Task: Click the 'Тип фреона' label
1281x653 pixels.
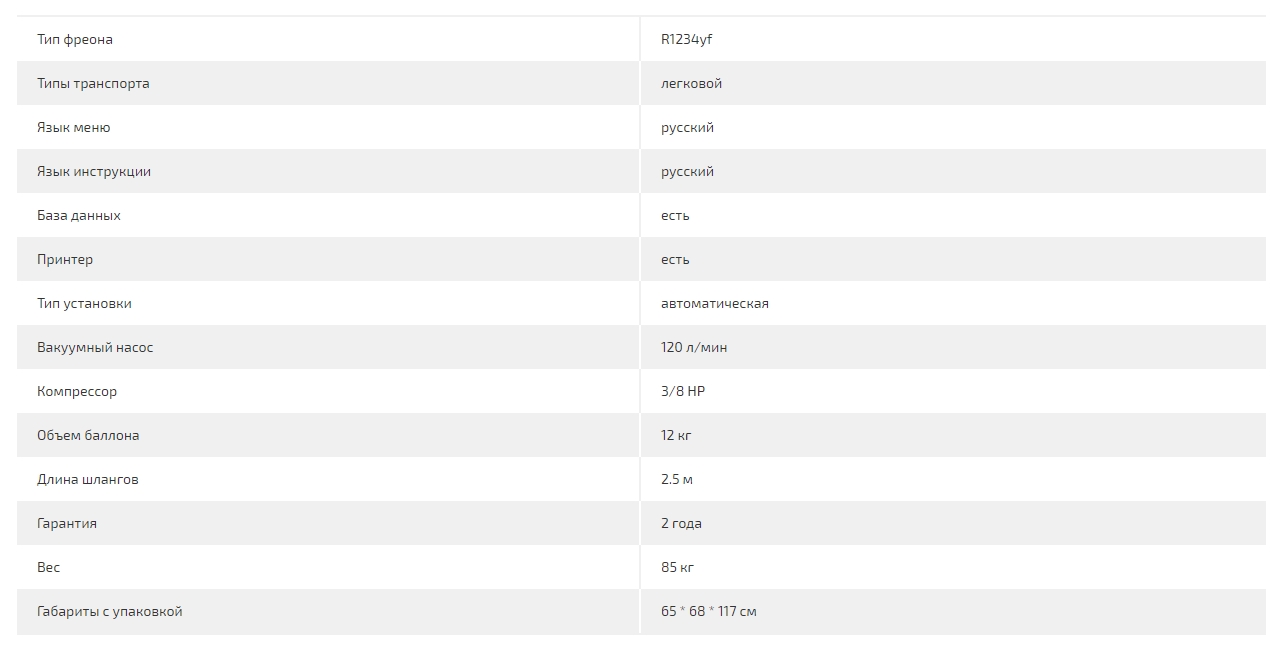Action: coord(75,40)
